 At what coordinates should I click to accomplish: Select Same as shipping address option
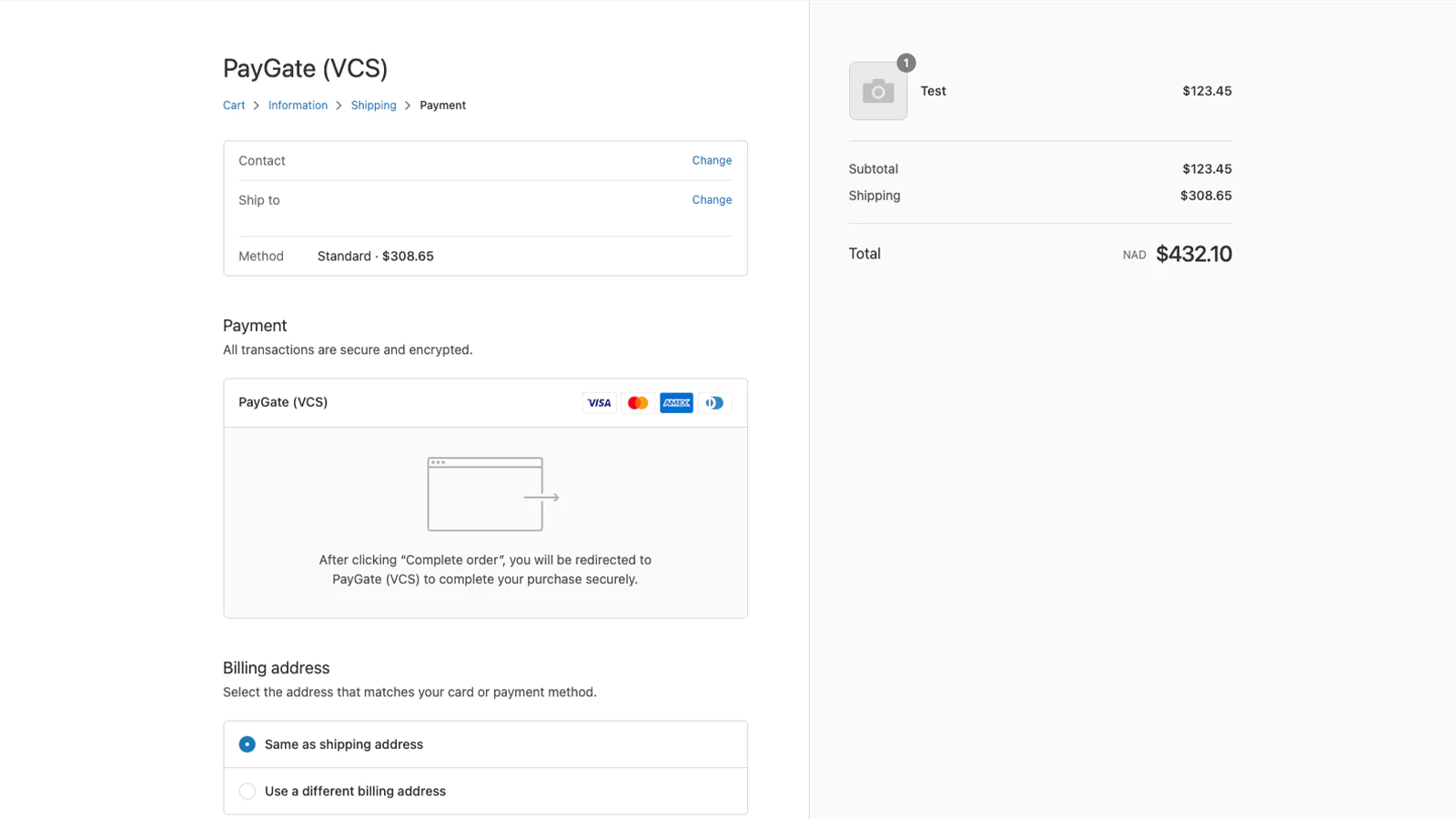(485, 744)
